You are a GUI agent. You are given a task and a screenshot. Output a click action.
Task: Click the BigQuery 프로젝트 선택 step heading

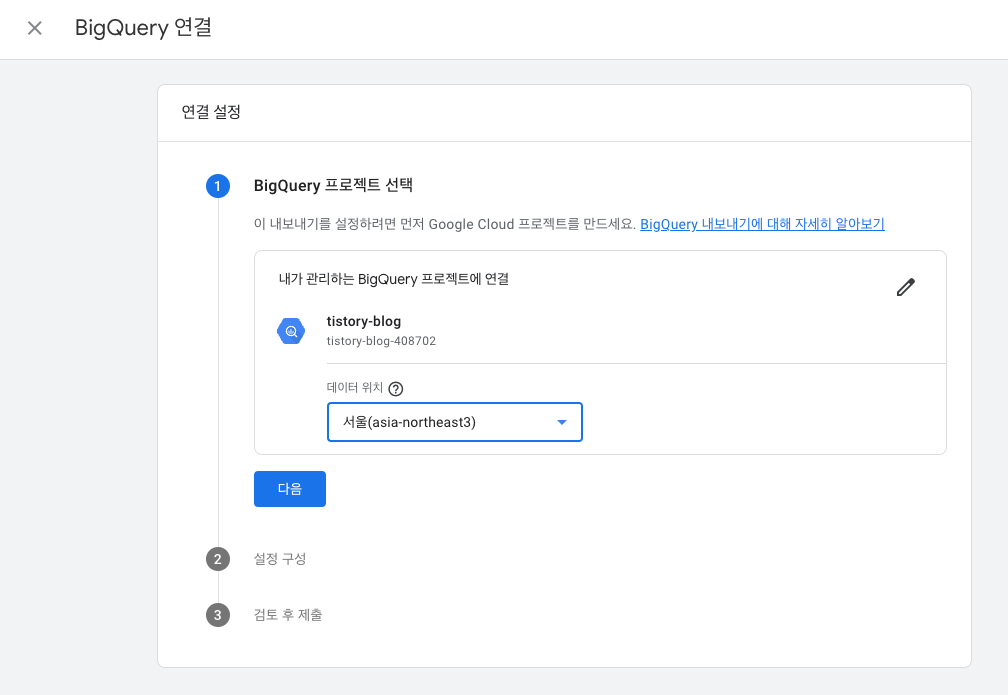point(333,185)
